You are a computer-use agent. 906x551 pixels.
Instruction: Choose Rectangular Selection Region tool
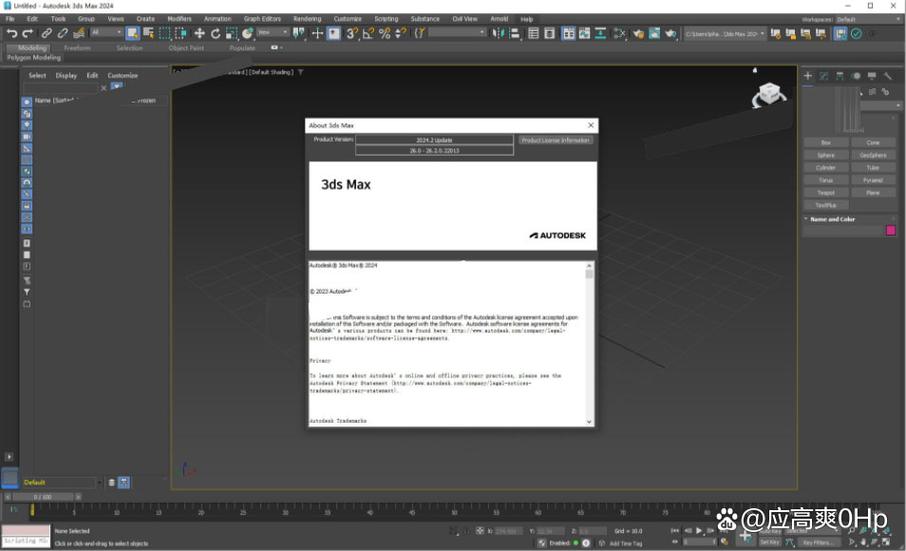pyautogui.click(x=165, y=33)
